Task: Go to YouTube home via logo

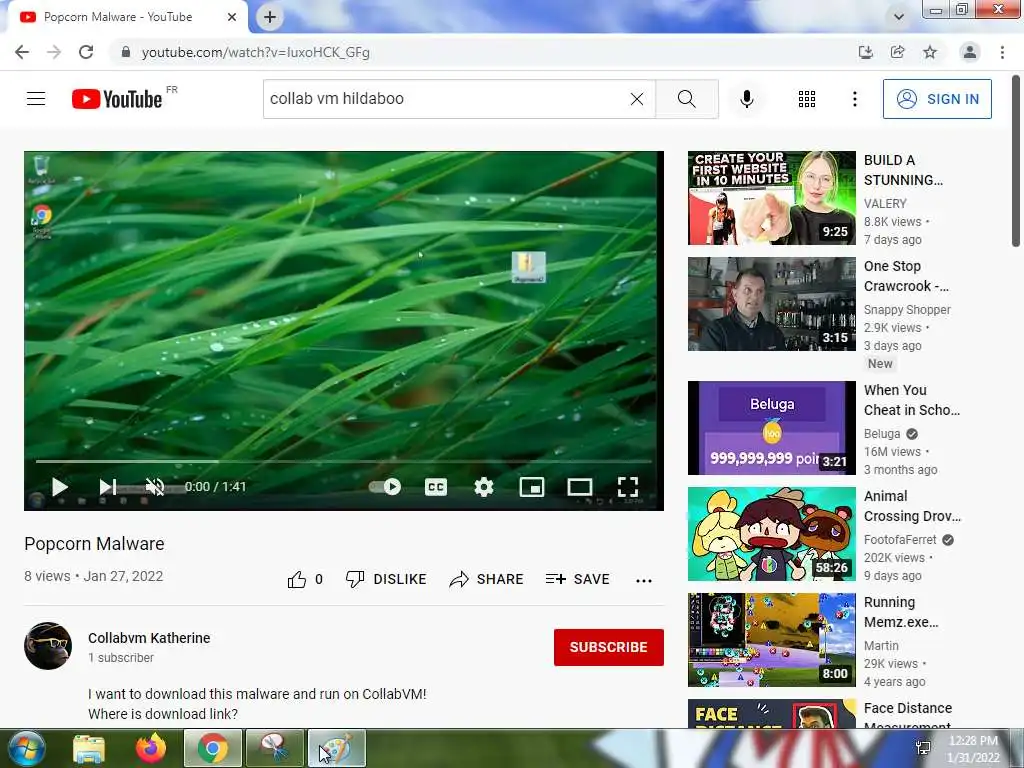Action: [118, 99]
